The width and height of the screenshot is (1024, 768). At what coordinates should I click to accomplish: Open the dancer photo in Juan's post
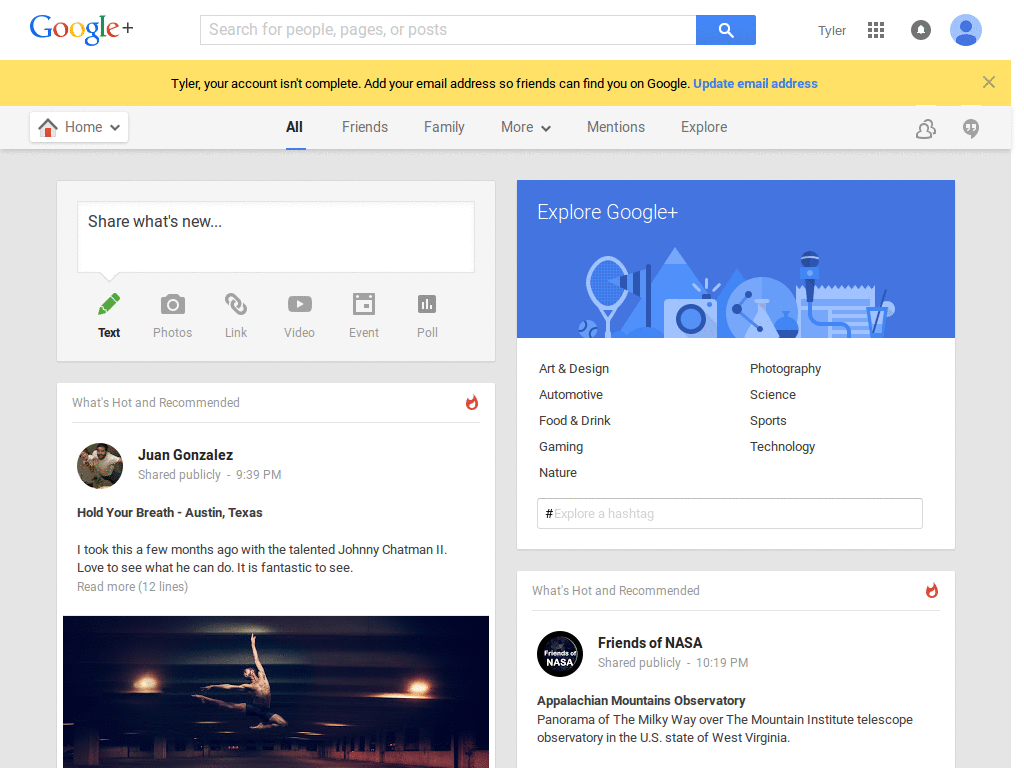(x=276, y=692)
